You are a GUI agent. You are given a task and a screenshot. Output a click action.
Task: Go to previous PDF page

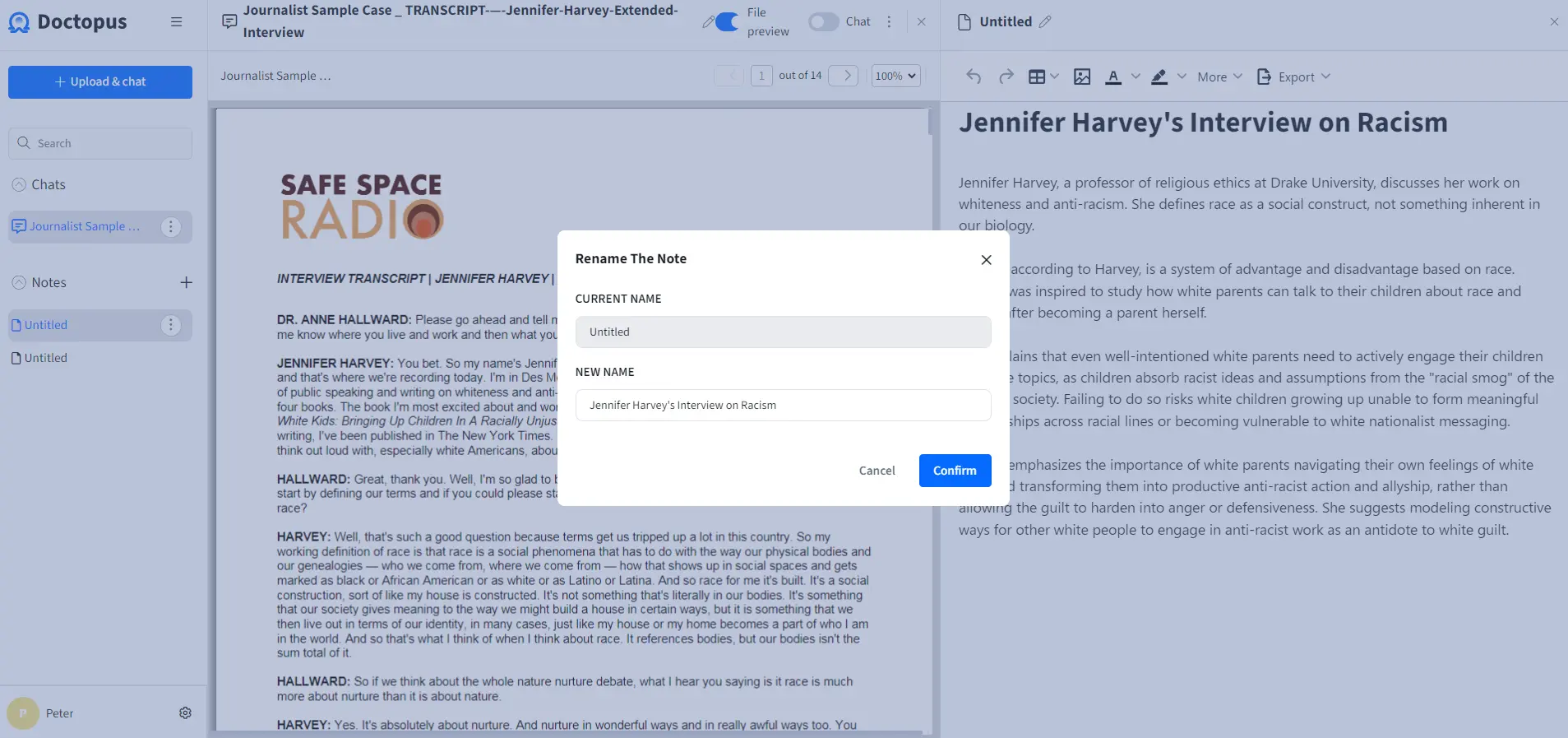(729, 76)
